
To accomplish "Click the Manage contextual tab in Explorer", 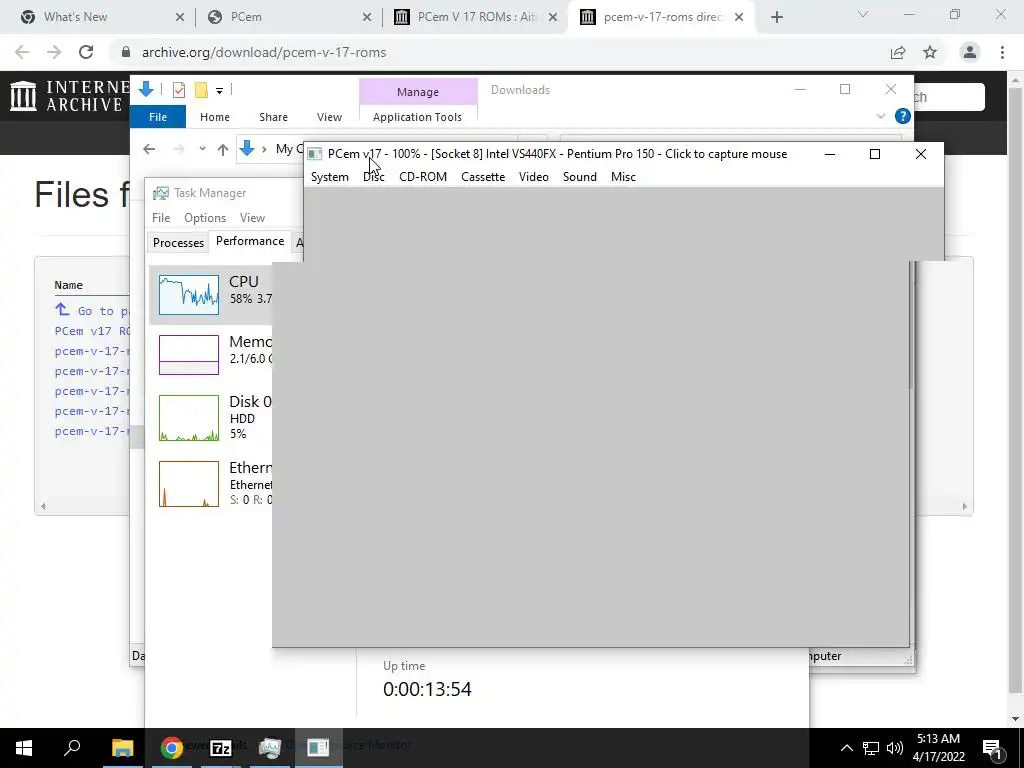I will 418,92.
